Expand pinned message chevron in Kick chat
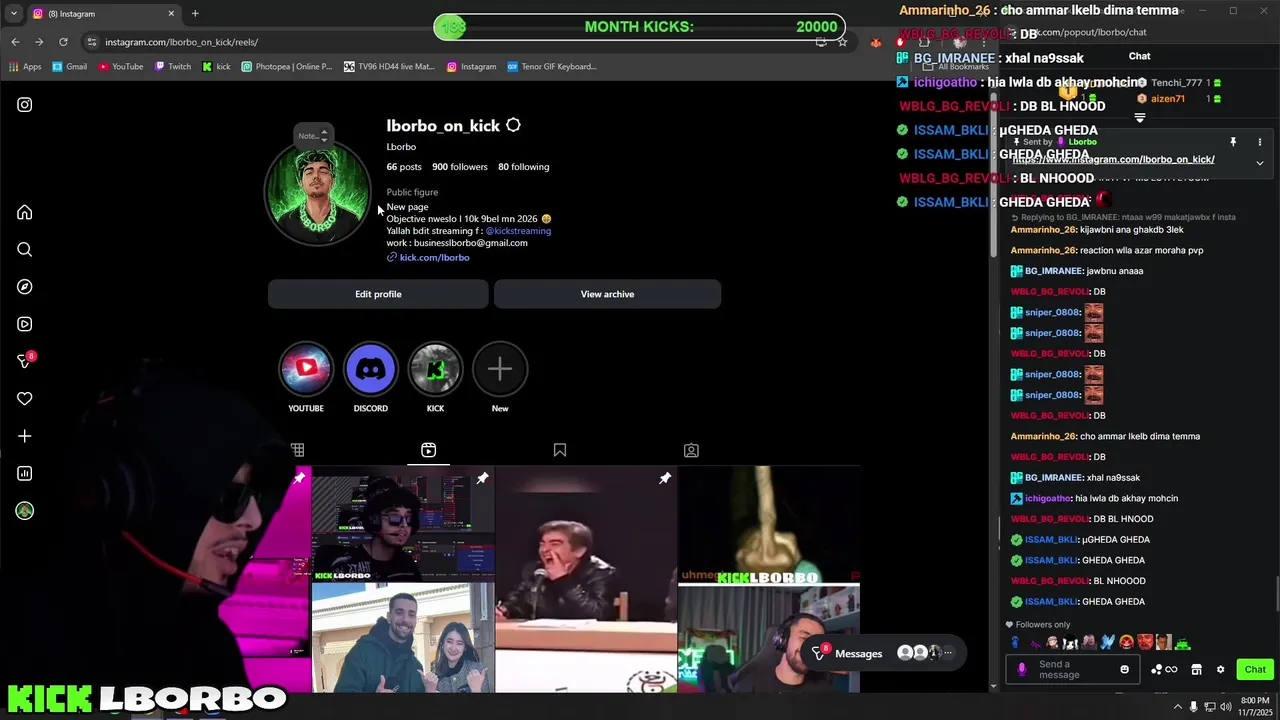1280x720 pixels. point(1260,163)
